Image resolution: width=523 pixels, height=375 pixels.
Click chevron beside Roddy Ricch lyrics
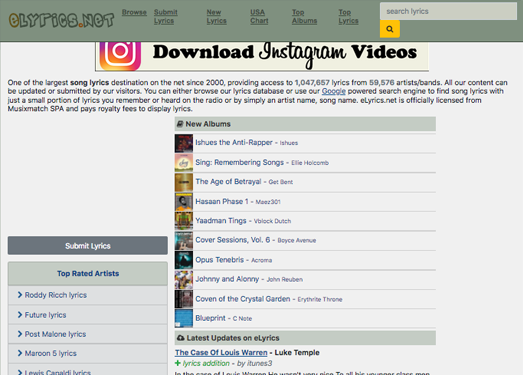(x=20, y=295)
